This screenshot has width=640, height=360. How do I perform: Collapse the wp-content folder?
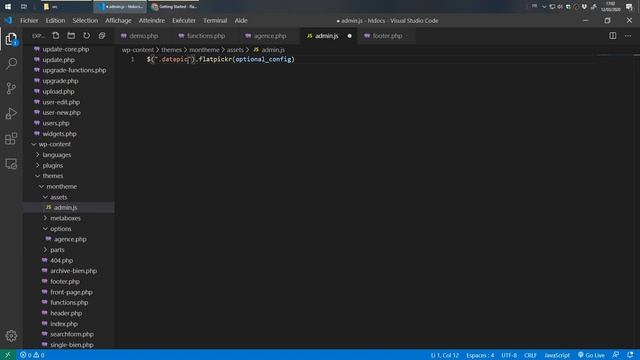click(x=54, y=144)
